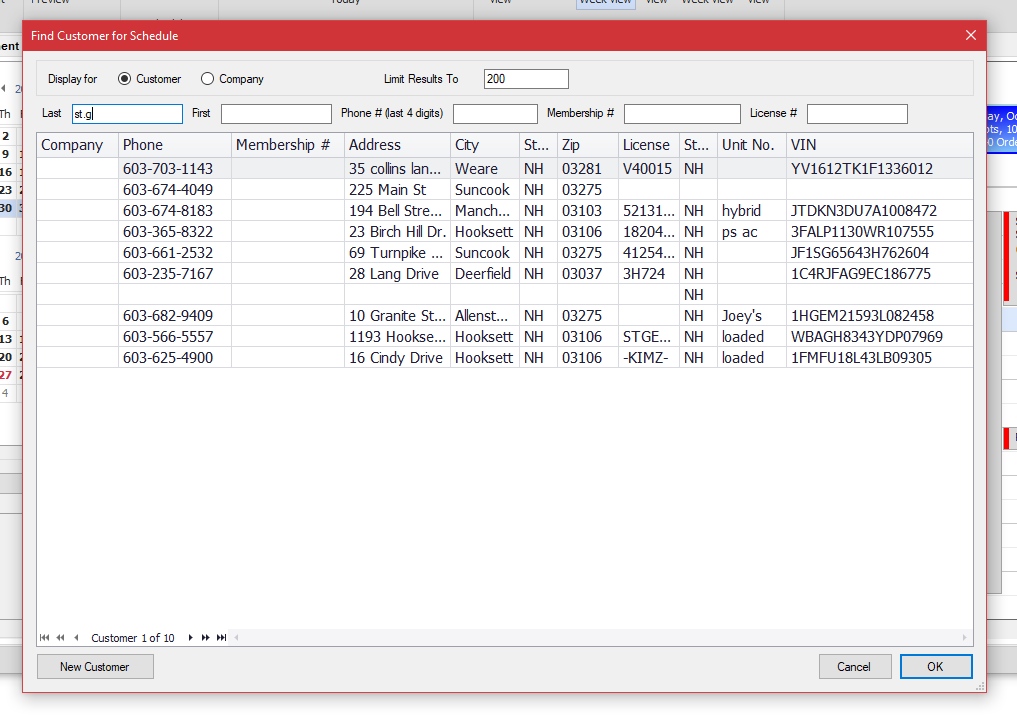Image resolution: width=1017 pixels, height=721 pixels.
Task: Sort by Phone column header
Action: [x=174, y=145]
